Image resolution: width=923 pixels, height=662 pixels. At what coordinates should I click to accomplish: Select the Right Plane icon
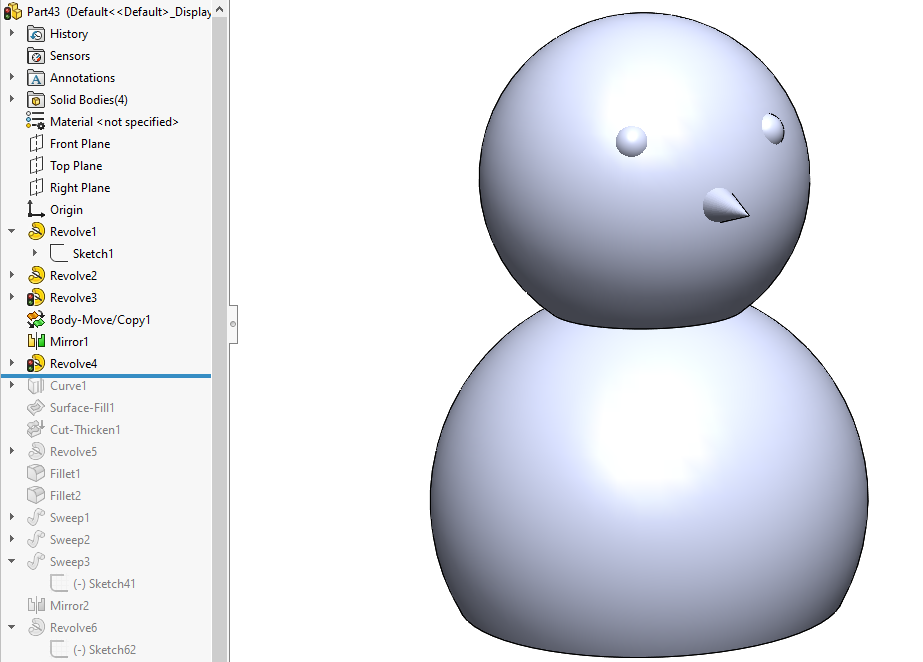(36, 188)
